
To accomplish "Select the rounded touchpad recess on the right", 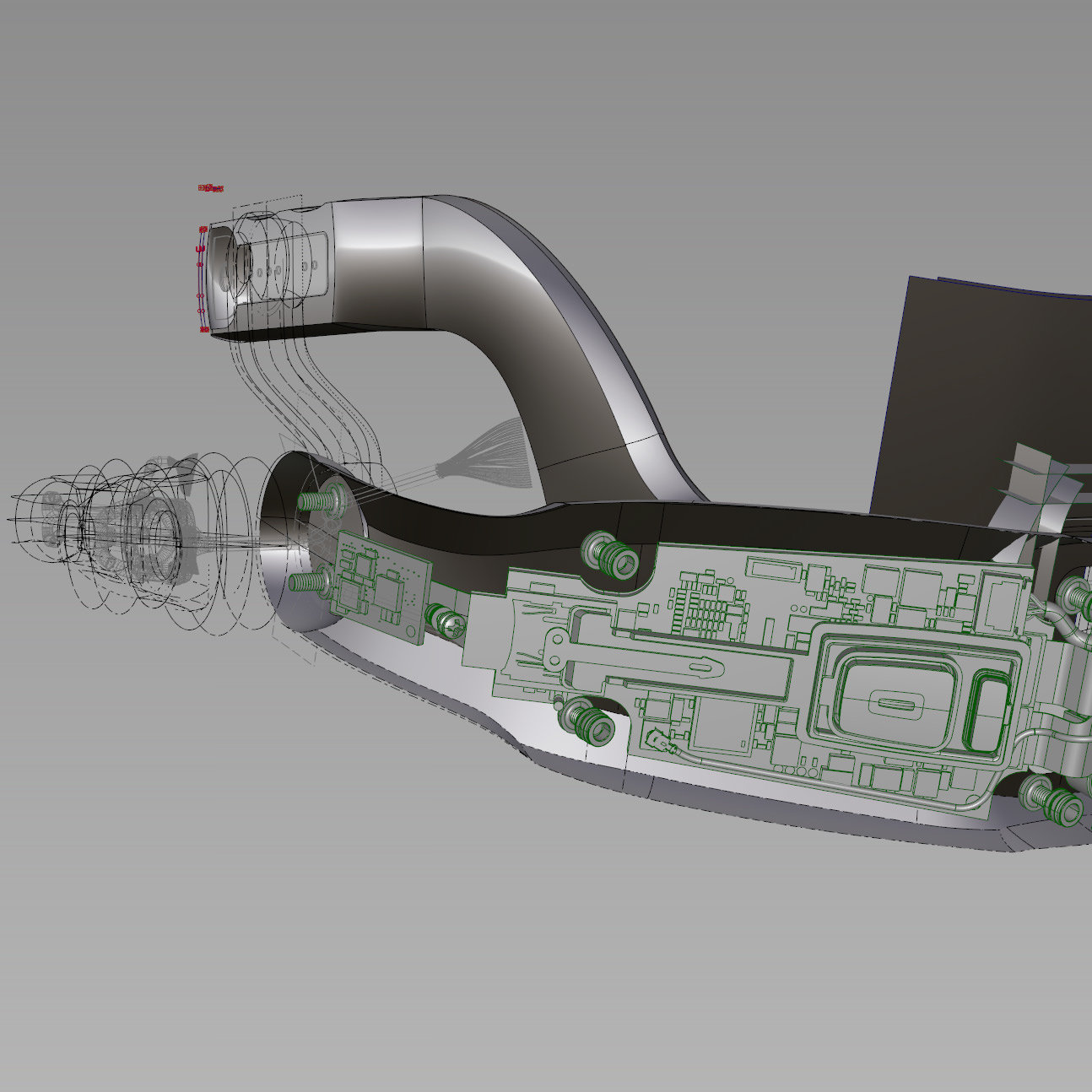I will click(895, 692).
